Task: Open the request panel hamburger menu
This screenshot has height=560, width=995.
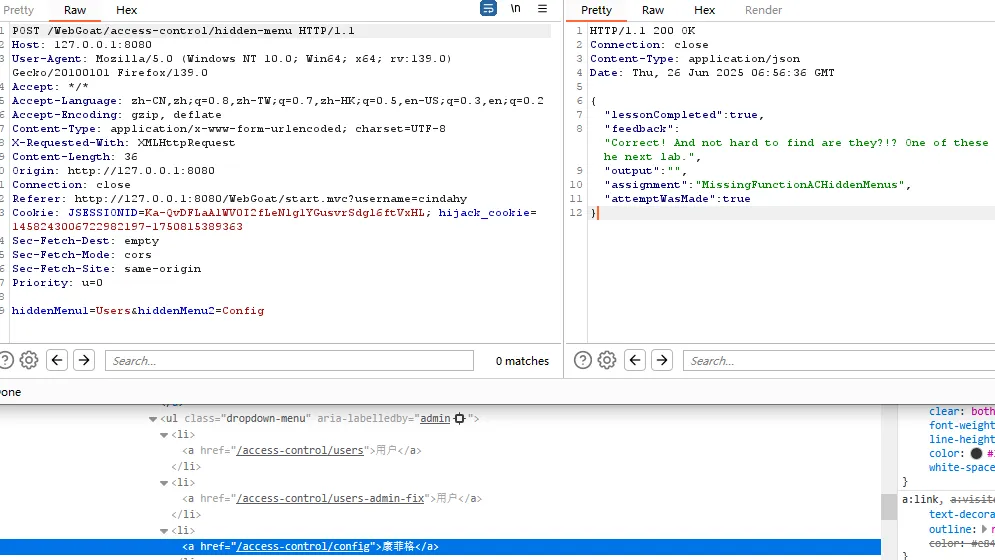Action: (x=543, y=9)
